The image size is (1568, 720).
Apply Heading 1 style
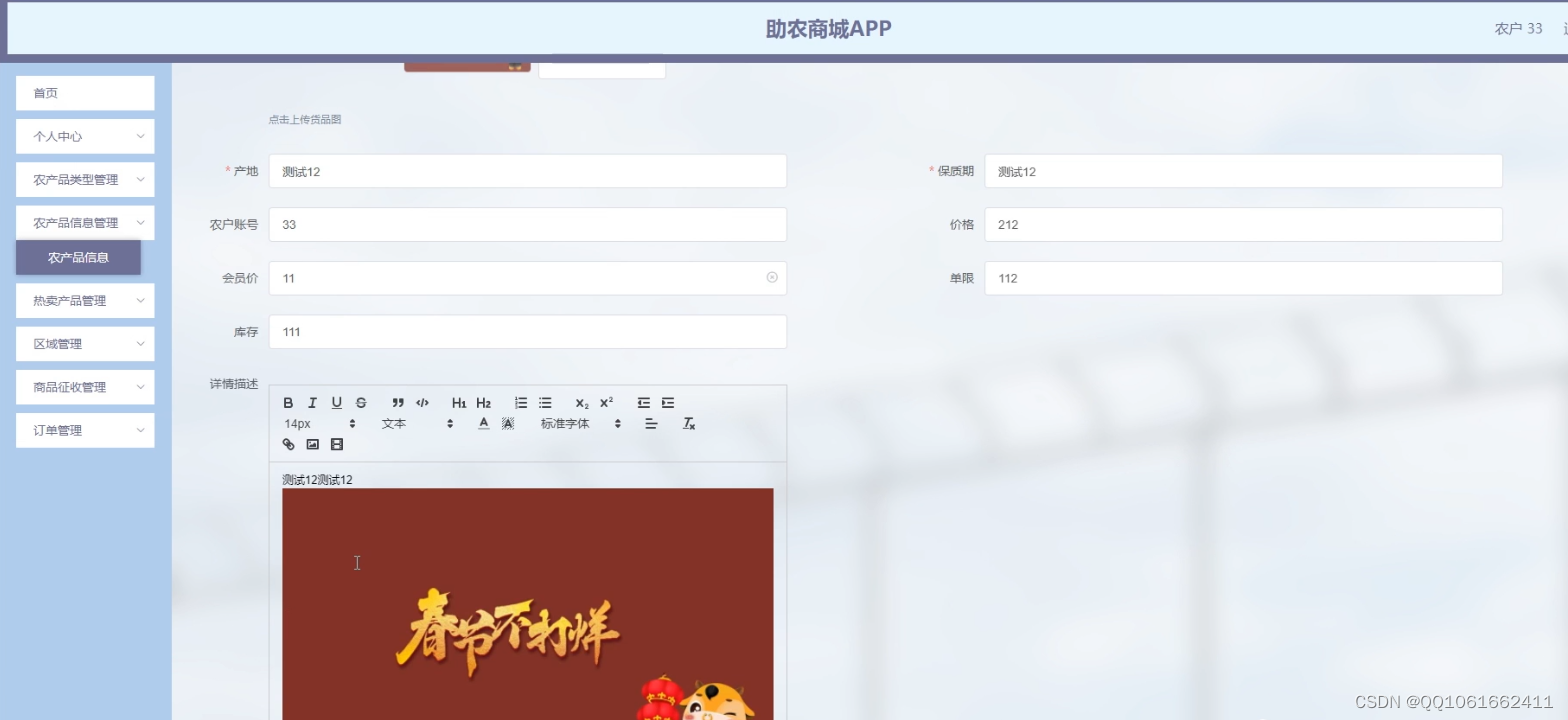pyautogui.click(x=459, y=403)
